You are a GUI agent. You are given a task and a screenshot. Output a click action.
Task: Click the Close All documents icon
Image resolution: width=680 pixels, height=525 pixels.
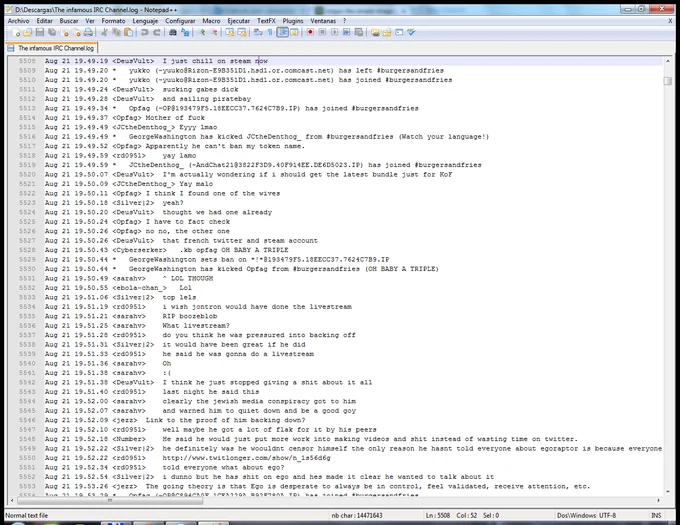coord(76,32)
